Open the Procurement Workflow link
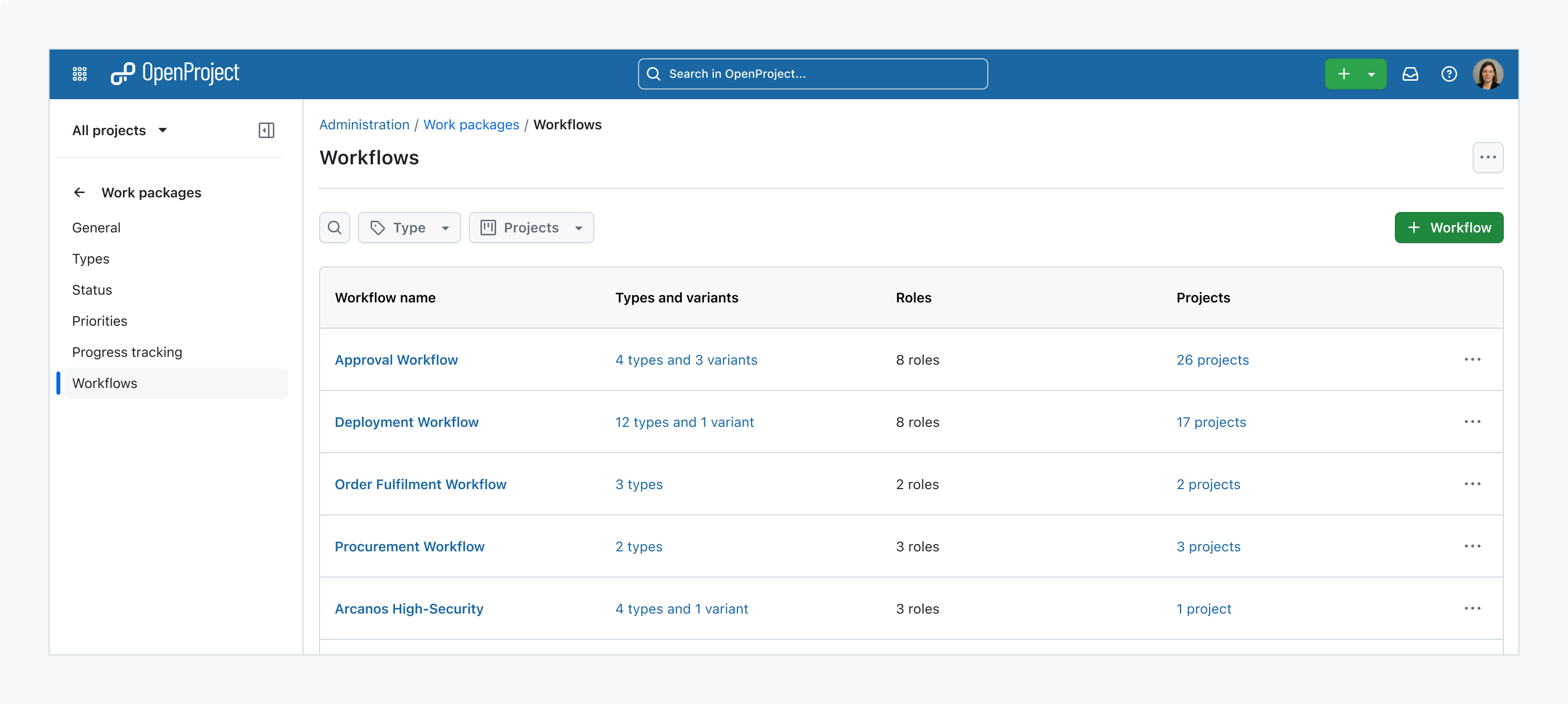1568x704 pixels. coord(410,546)
